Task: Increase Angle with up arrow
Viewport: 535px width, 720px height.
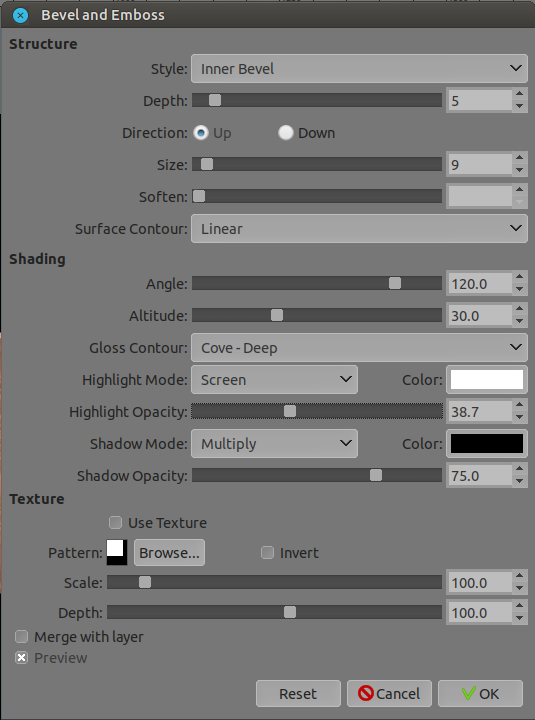Action: click(520, 277)
